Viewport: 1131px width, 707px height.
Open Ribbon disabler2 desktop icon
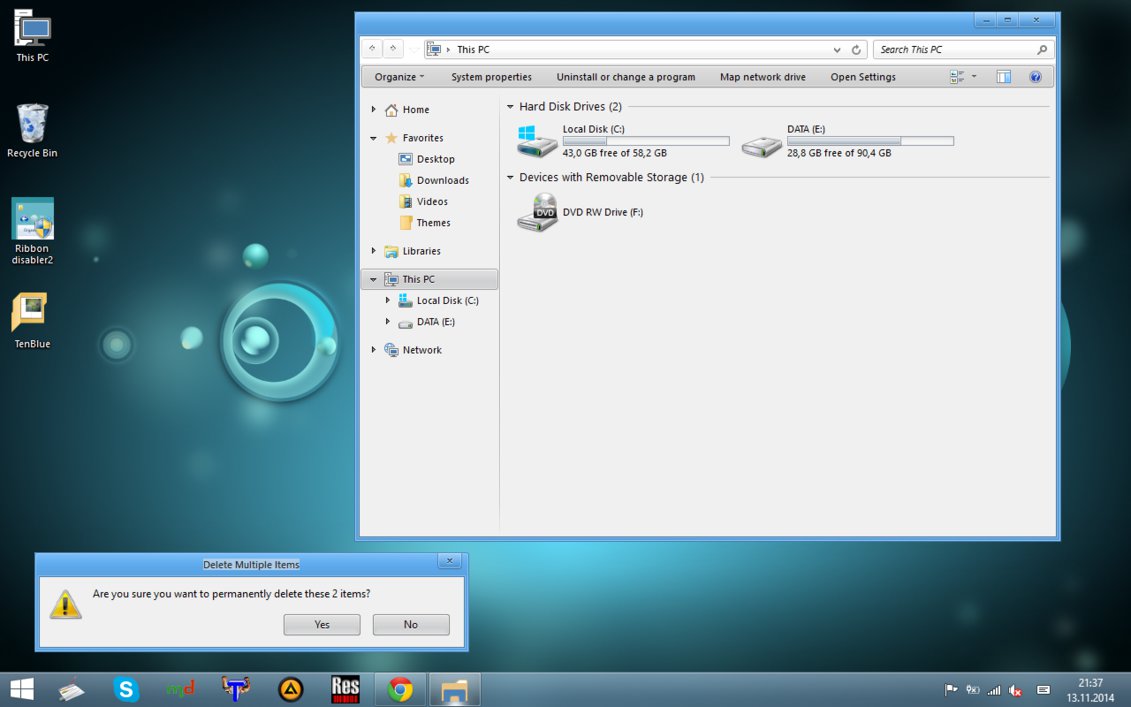(32, 231)
